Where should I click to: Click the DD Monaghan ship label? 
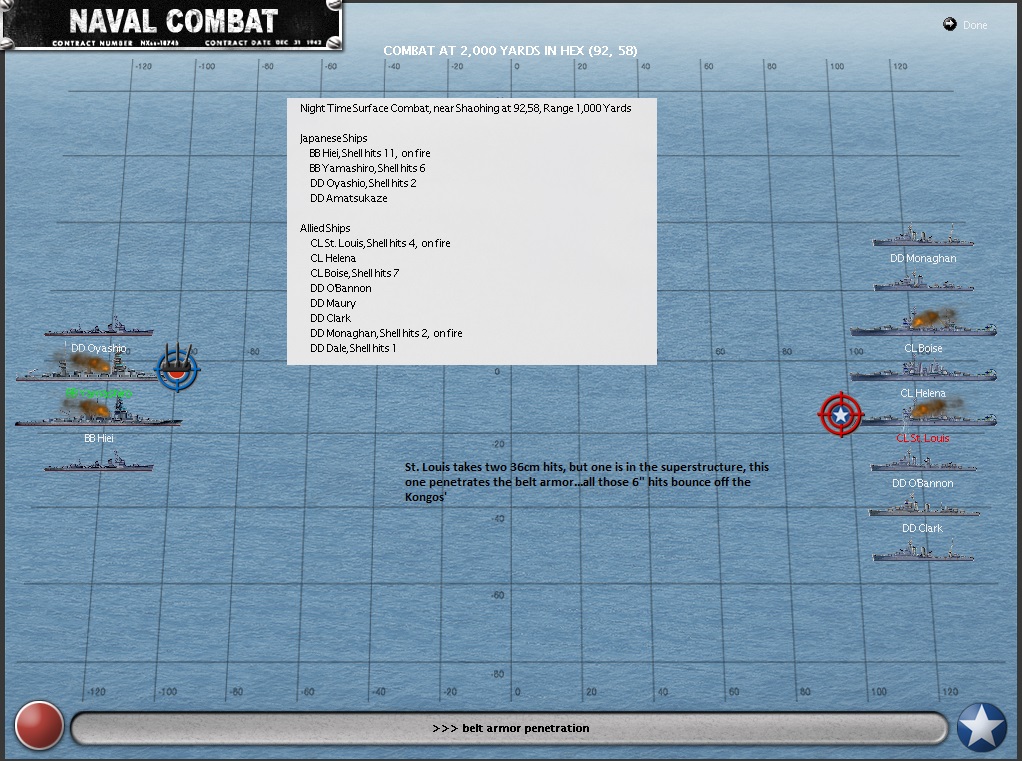click(923, 258)
